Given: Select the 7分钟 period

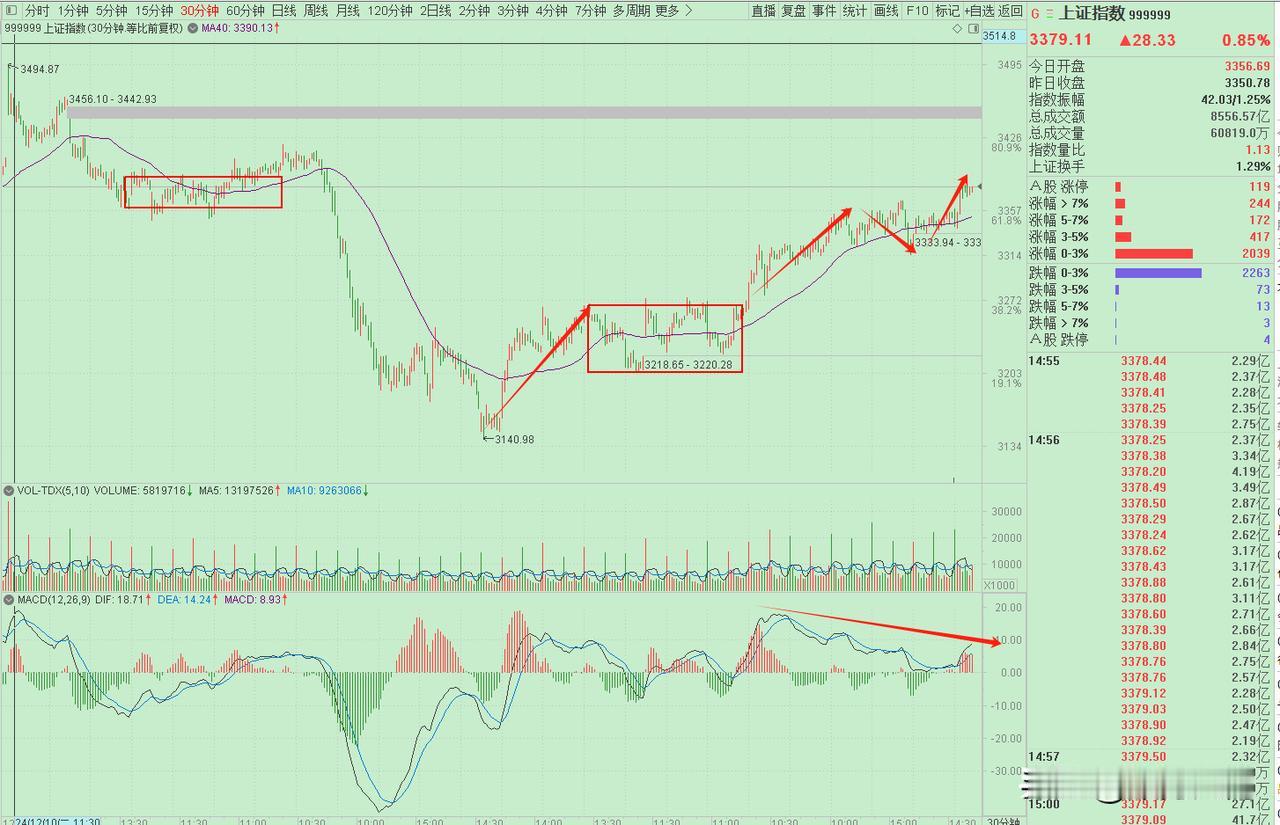Looking at the screenshot, I should pos(590,10).
